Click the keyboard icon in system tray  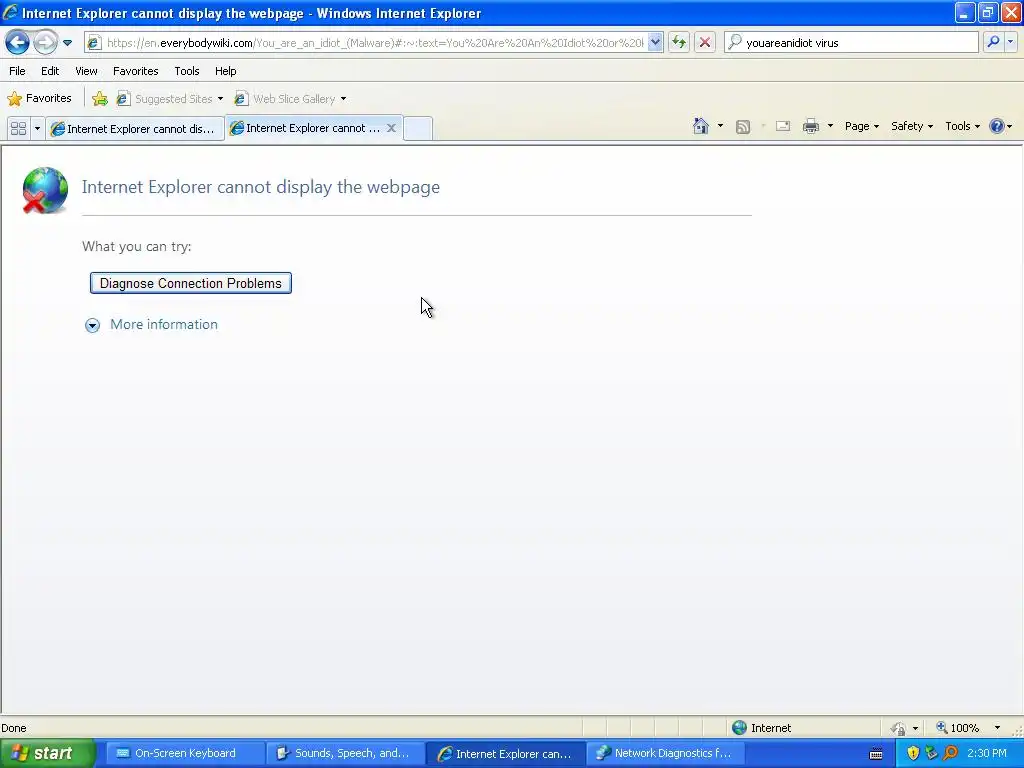(x=876, y=754)
